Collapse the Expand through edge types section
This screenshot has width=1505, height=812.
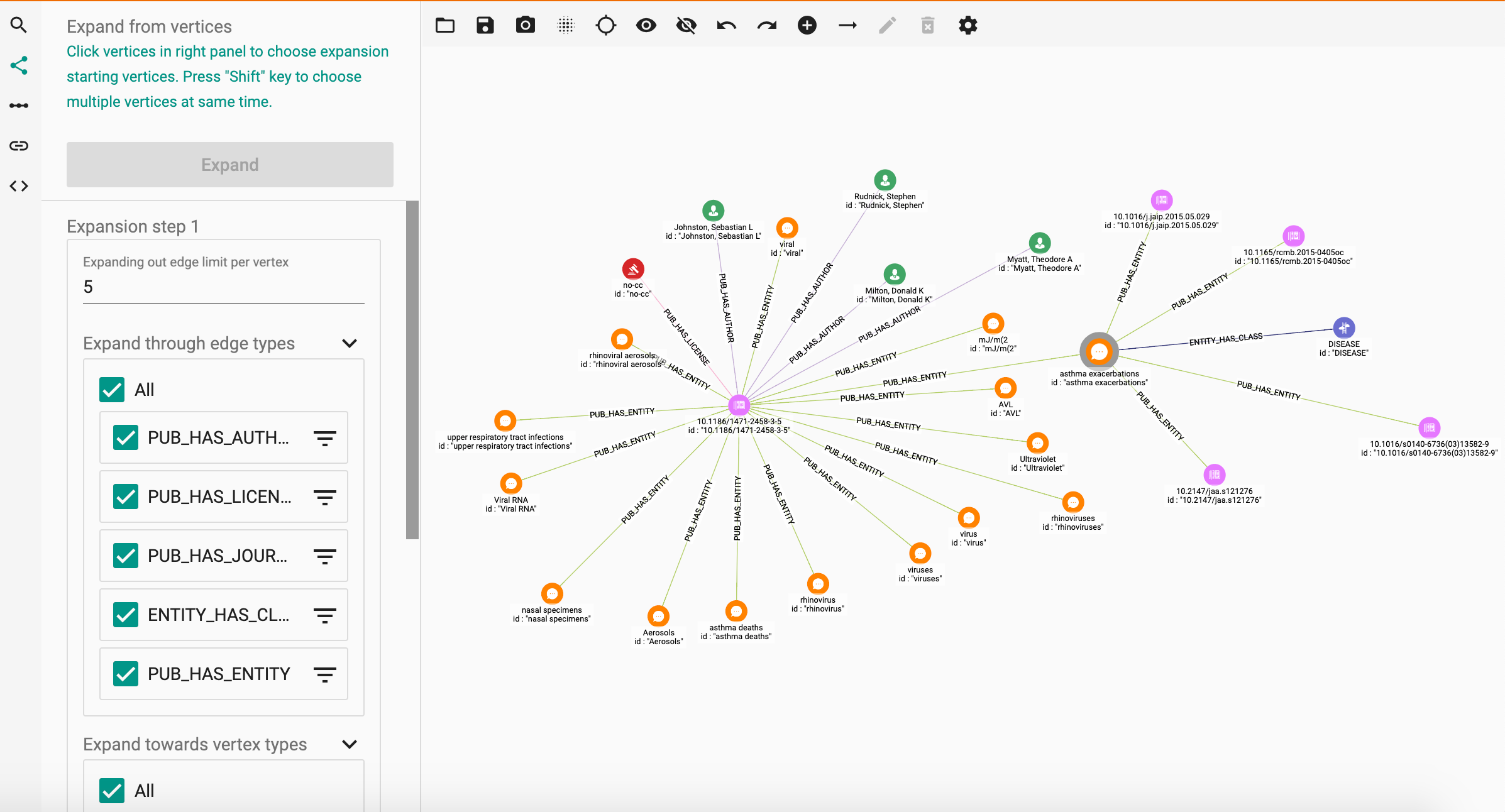tap(350, 343)
